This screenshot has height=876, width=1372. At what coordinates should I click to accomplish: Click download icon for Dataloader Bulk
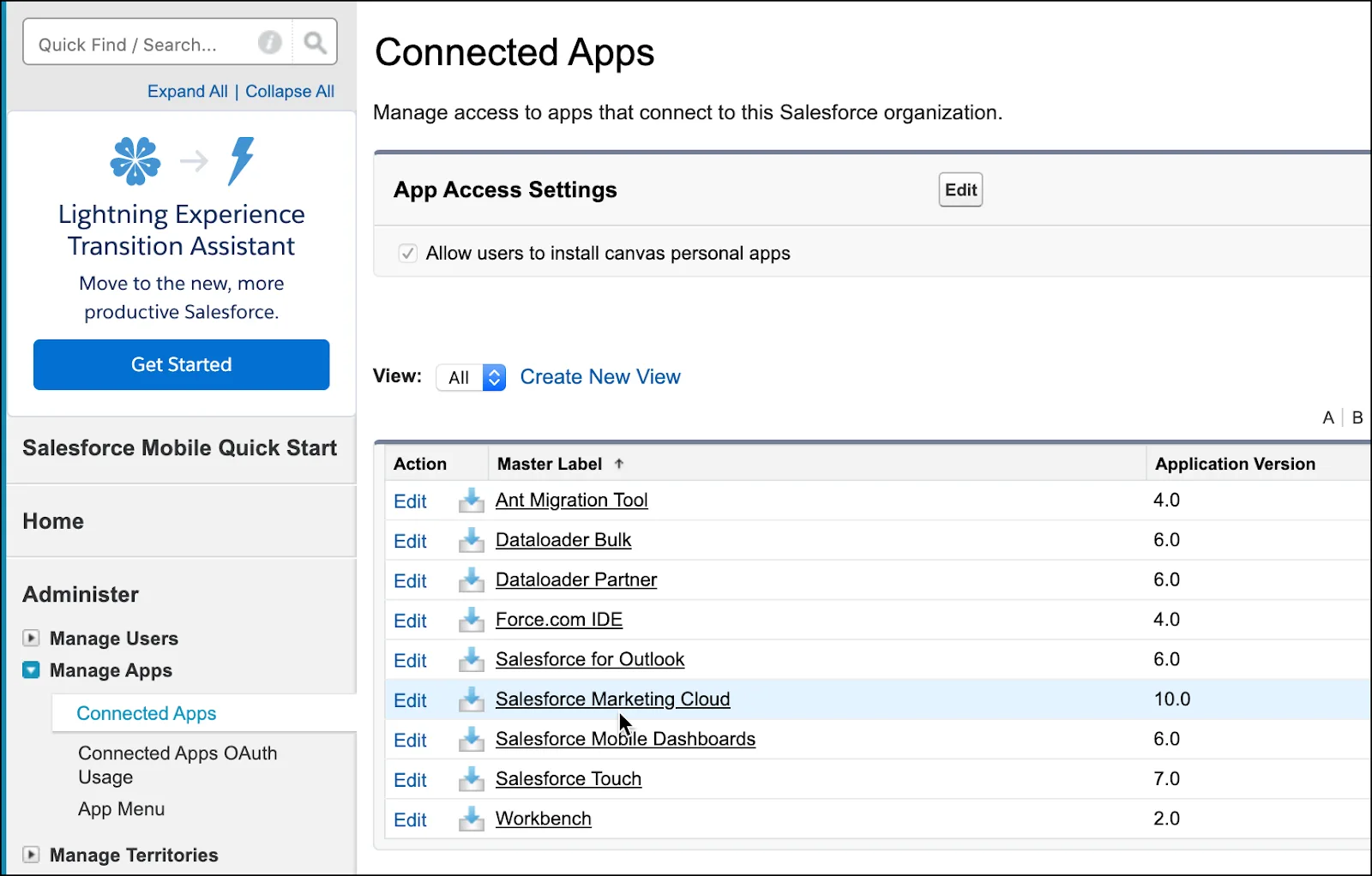tap(471, 540)
